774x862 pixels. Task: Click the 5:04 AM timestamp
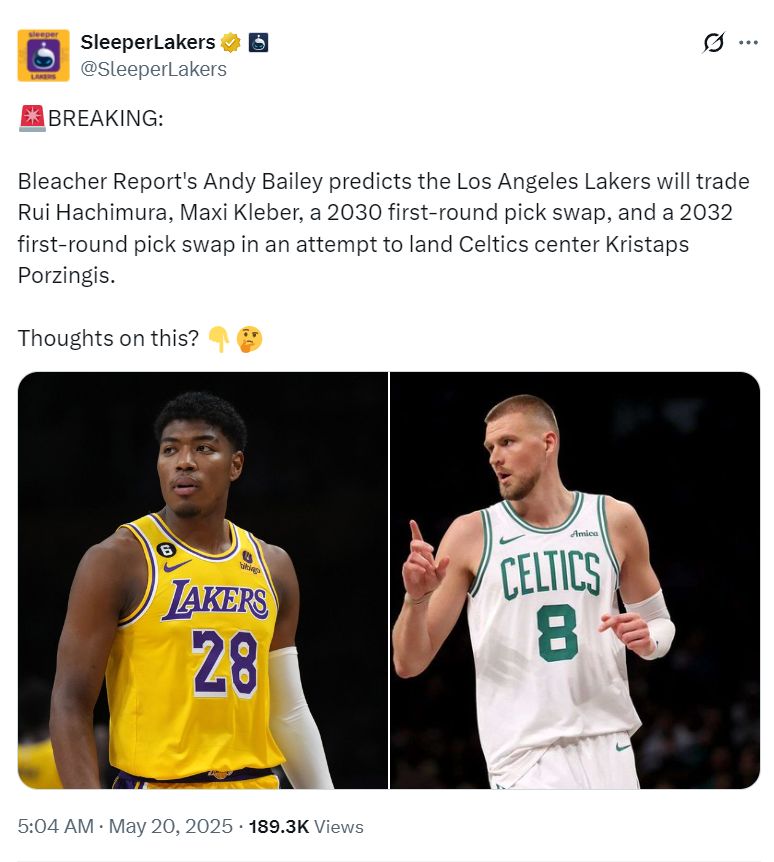55,827
